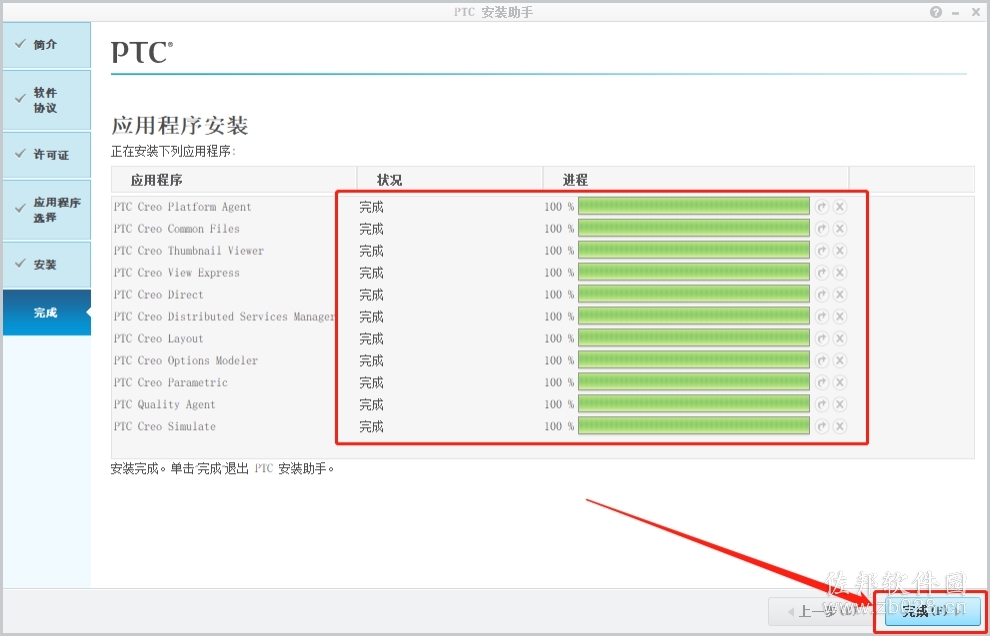Click the 上一步 back button
990x636 pixels.
coord(823,611)
